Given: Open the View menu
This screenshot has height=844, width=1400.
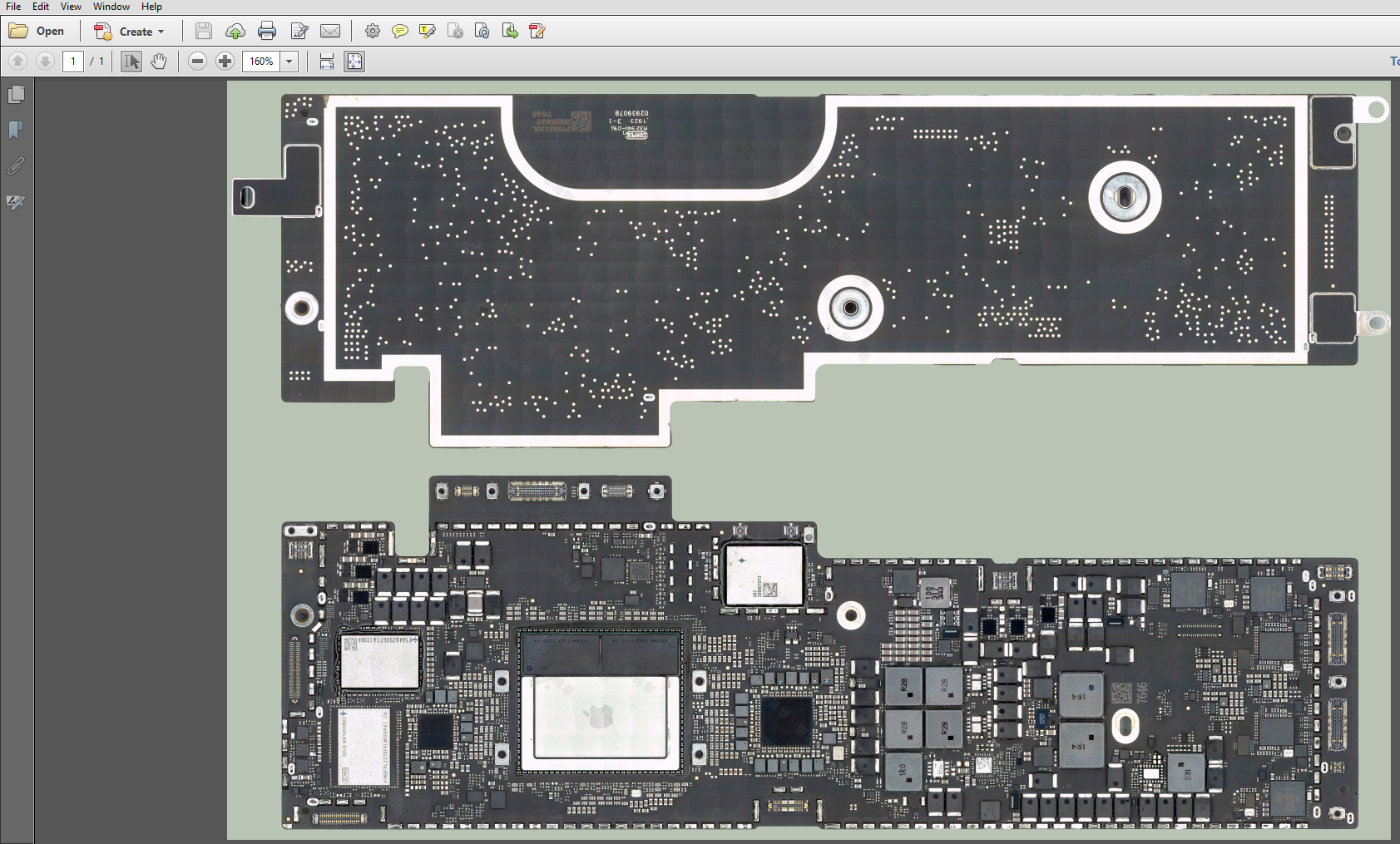Looking at the screenshot, I should tap(71, 7).
